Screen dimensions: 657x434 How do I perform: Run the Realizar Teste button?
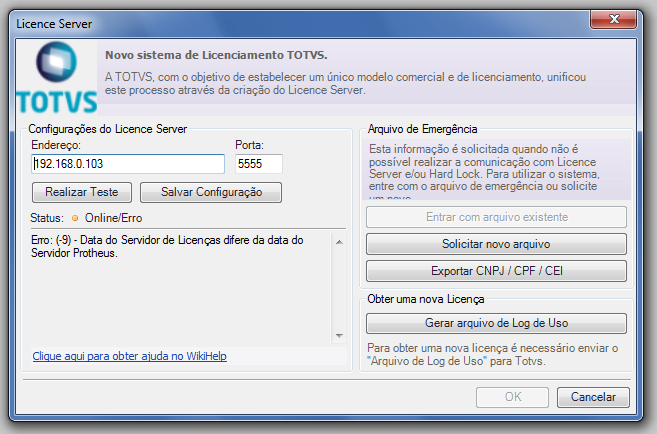82,192
